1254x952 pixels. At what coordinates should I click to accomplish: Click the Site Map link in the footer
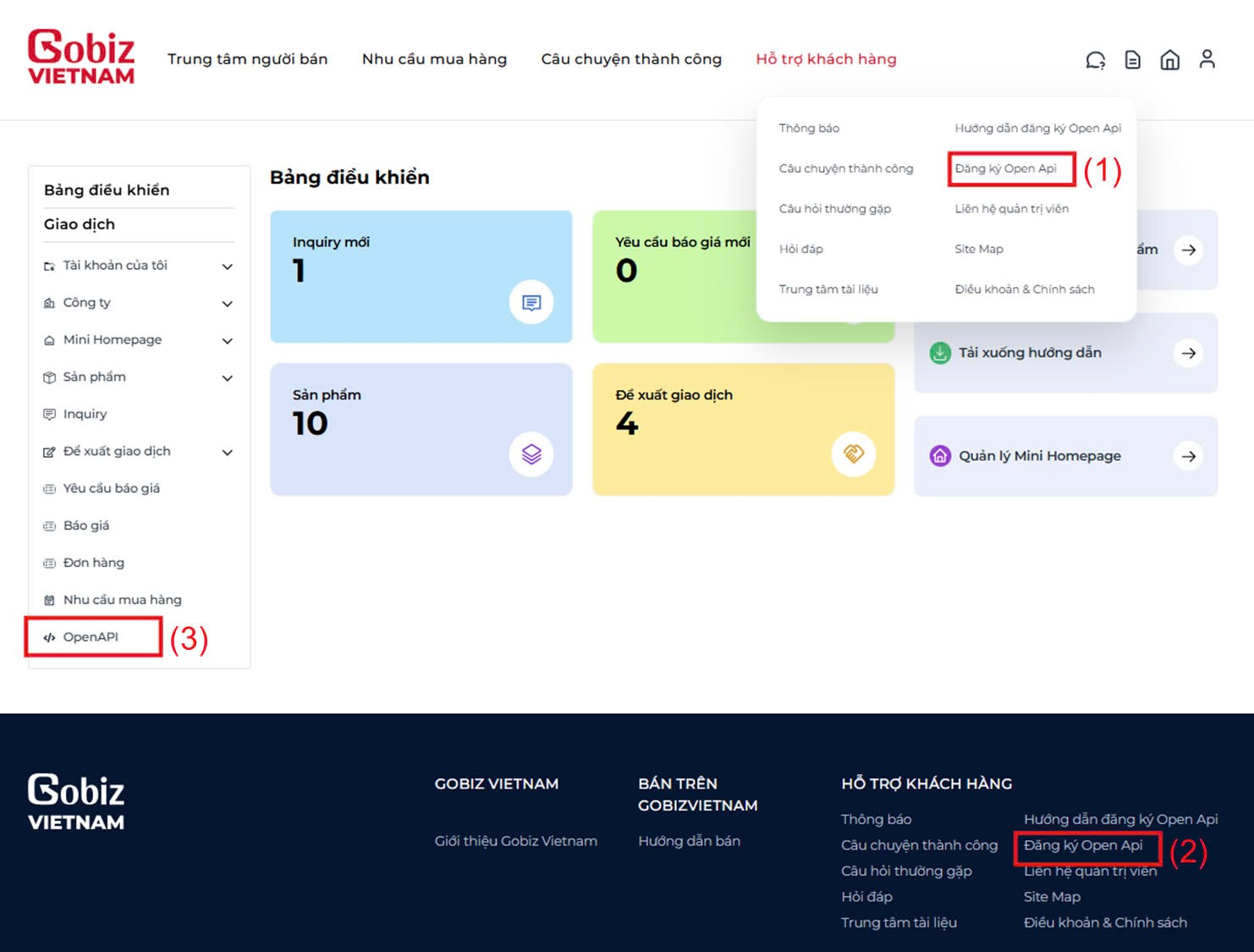pos(1052,896)
